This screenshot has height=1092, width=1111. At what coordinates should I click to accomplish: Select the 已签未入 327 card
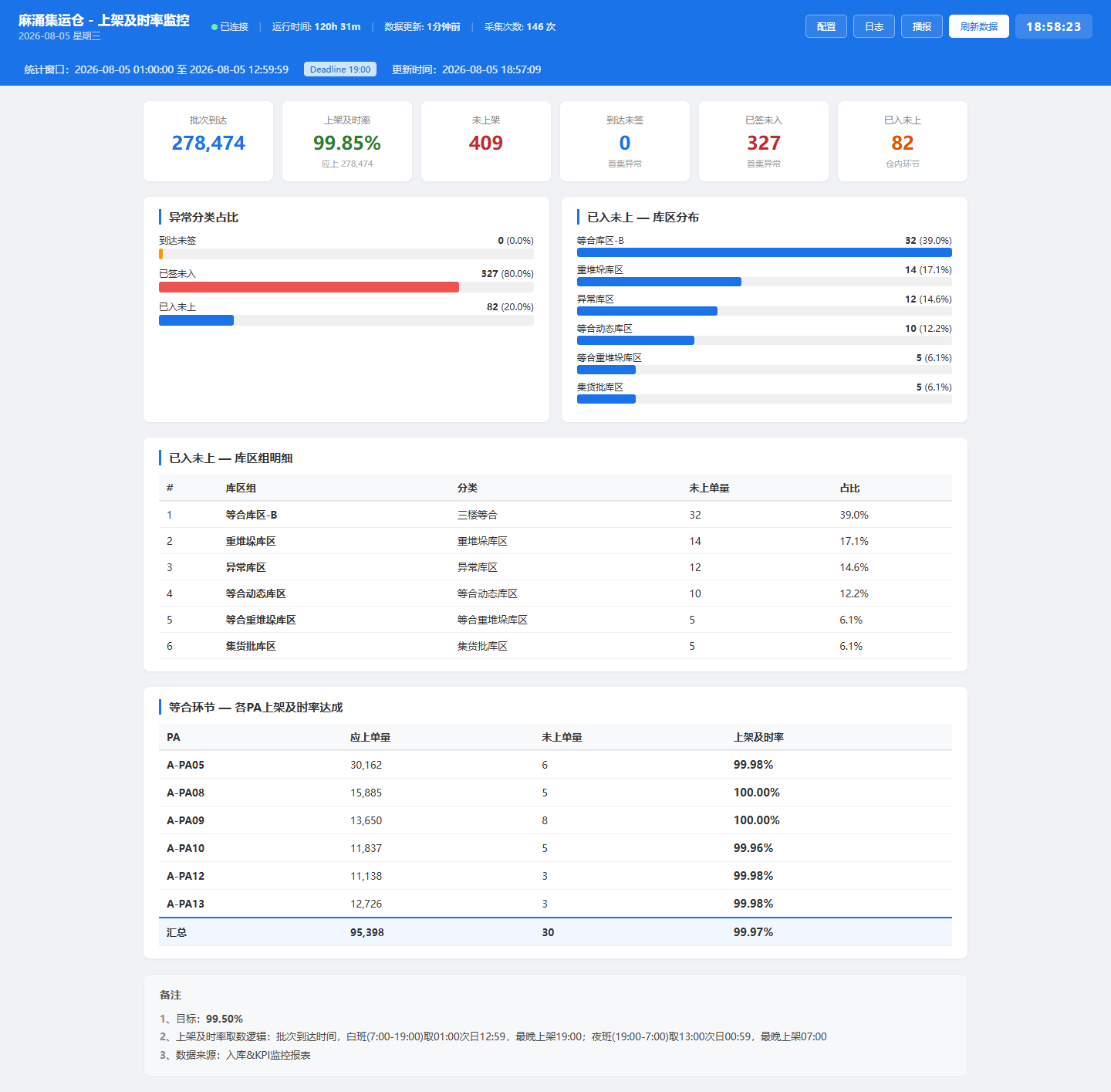(x=764, y=141)
